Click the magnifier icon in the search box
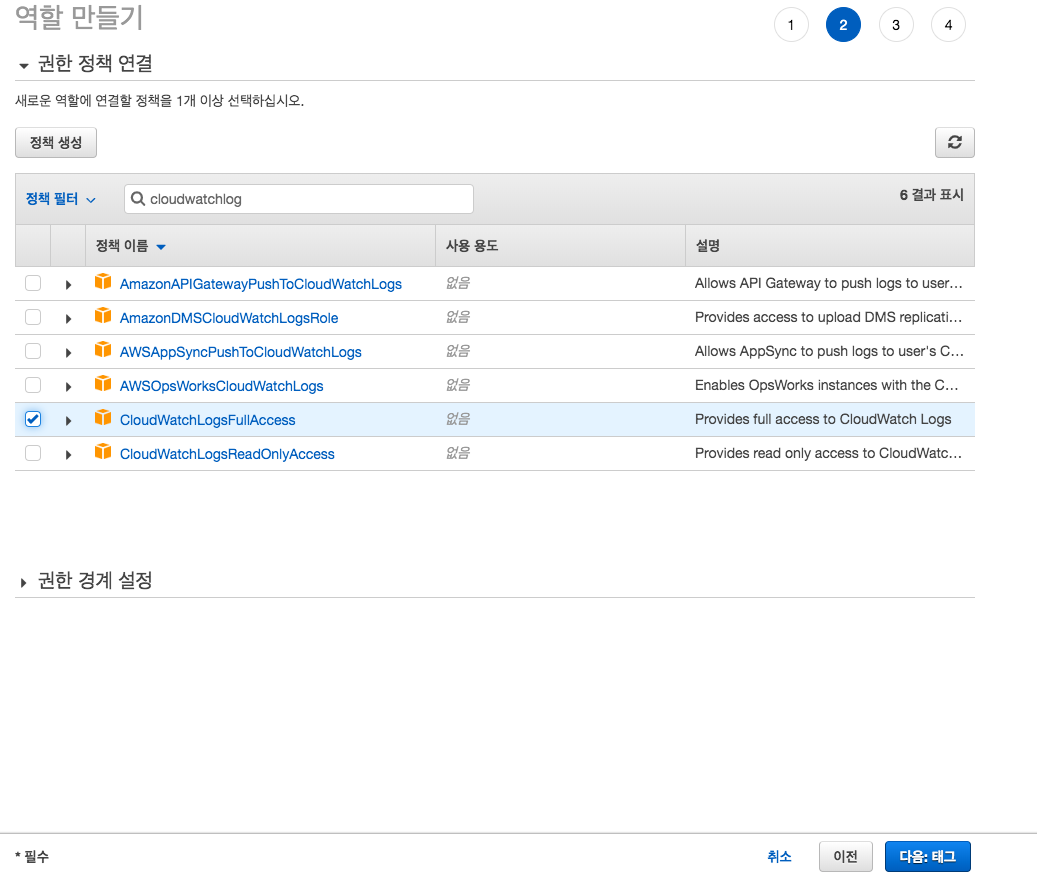The image size is (1037, 876). point(138,198)
